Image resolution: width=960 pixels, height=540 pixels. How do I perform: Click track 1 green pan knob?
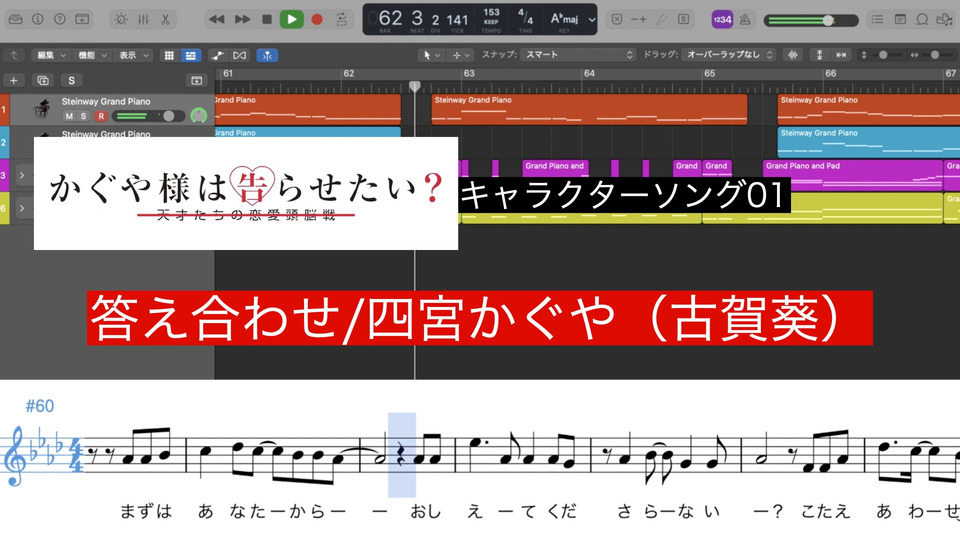tap(198, 115)
